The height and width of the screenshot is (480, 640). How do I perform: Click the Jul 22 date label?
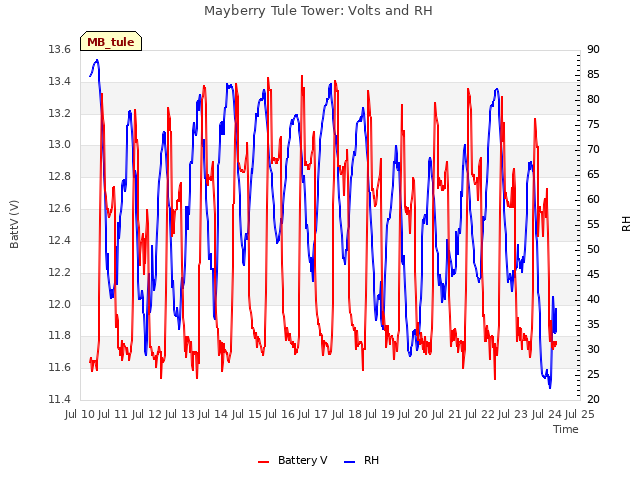[x=480, y=415]
